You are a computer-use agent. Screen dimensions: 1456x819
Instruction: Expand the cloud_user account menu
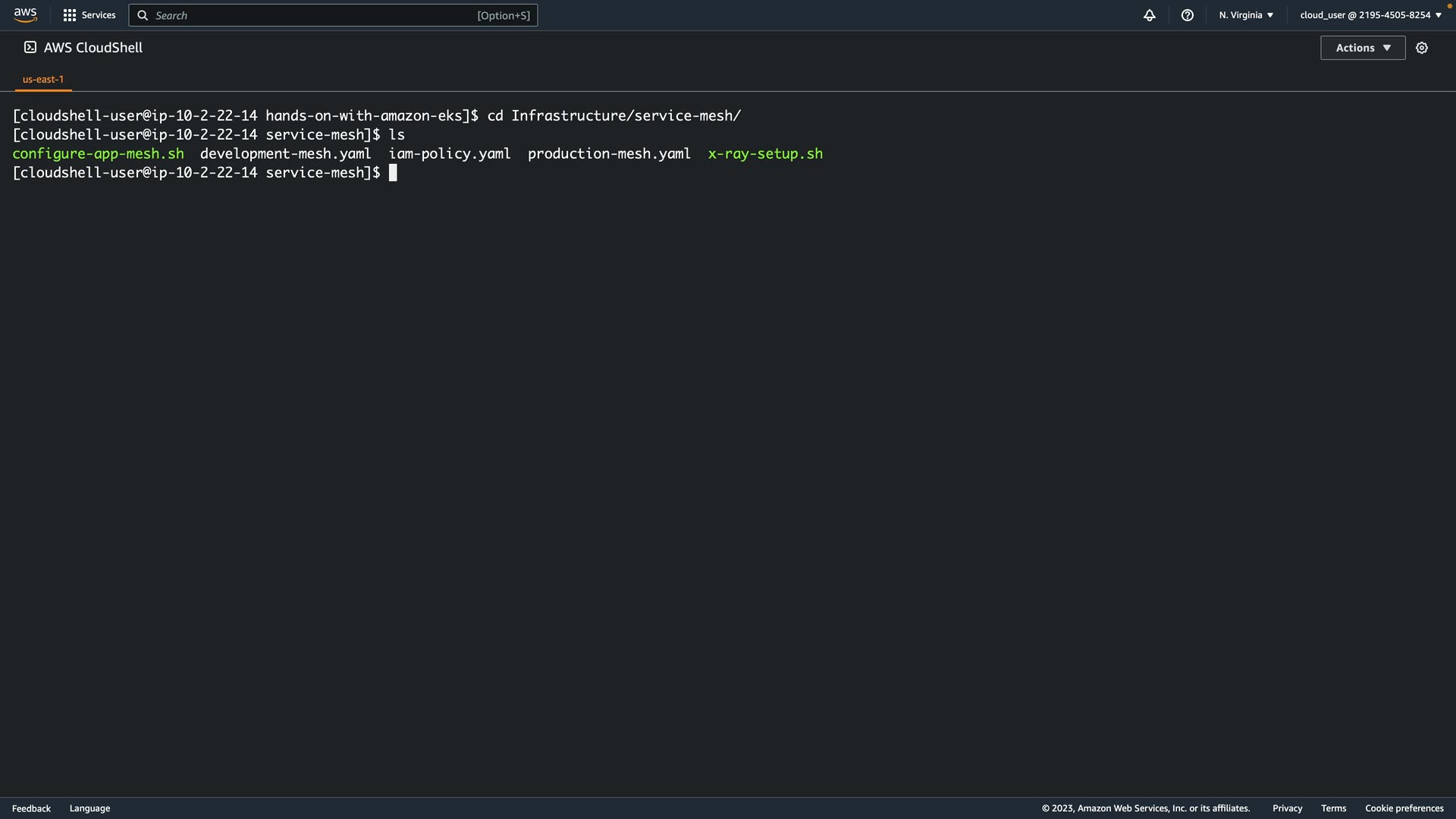1370,15
